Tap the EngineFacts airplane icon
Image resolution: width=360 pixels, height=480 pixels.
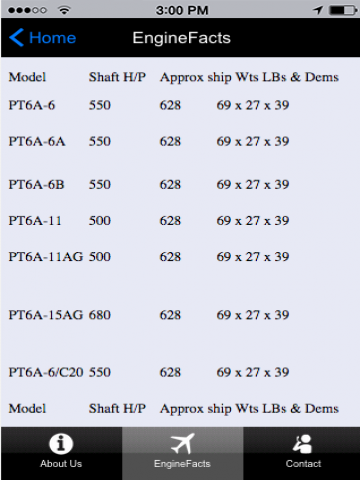click(182, 443)
